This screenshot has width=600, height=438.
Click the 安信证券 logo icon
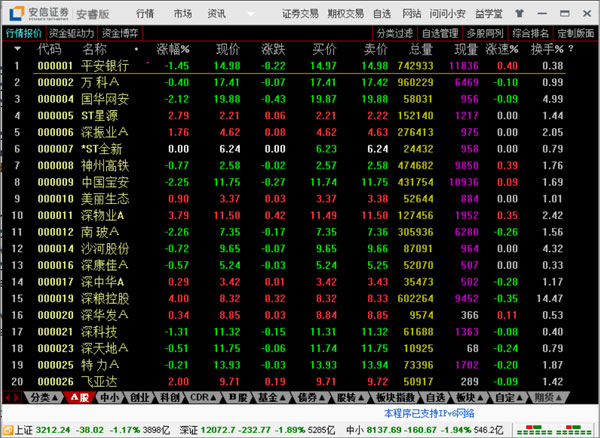[16, 14]
